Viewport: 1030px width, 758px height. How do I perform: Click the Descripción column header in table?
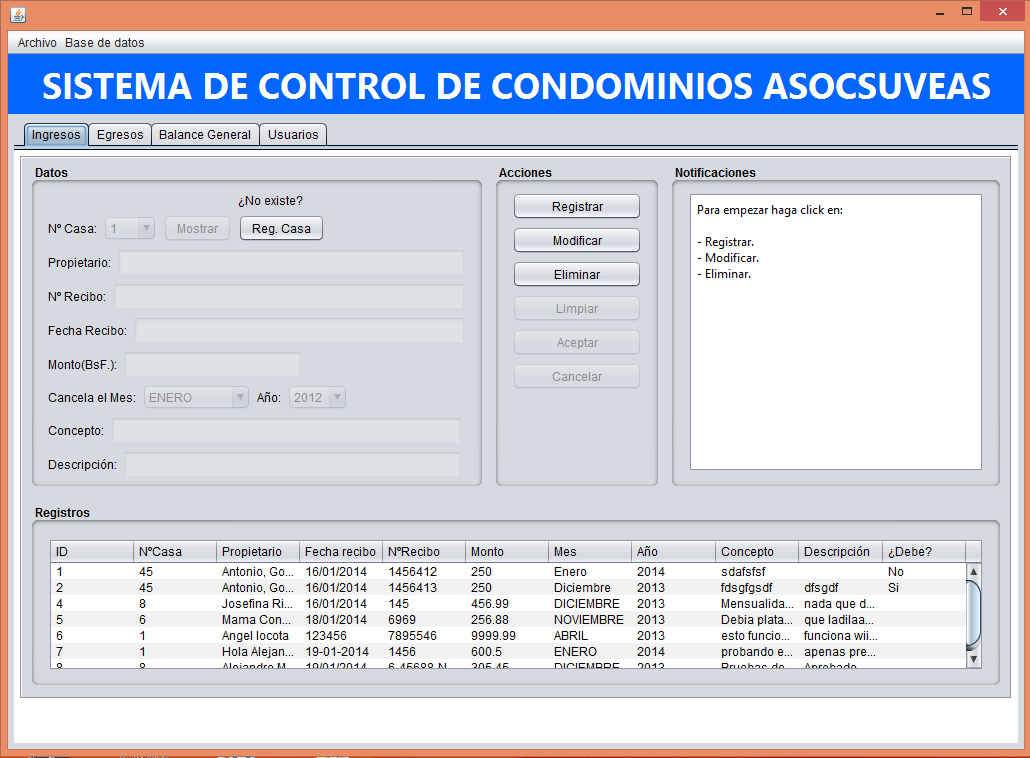[840, 552]
